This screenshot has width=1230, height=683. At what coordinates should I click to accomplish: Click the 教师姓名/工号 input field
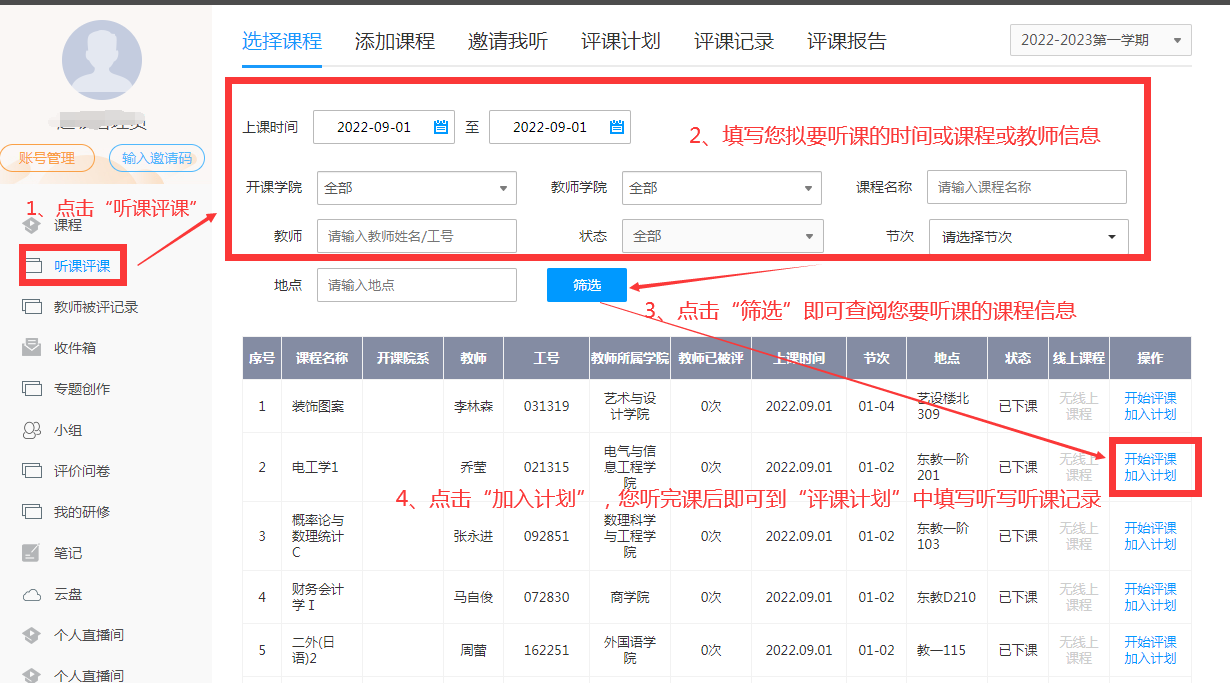tap(417, 236)
